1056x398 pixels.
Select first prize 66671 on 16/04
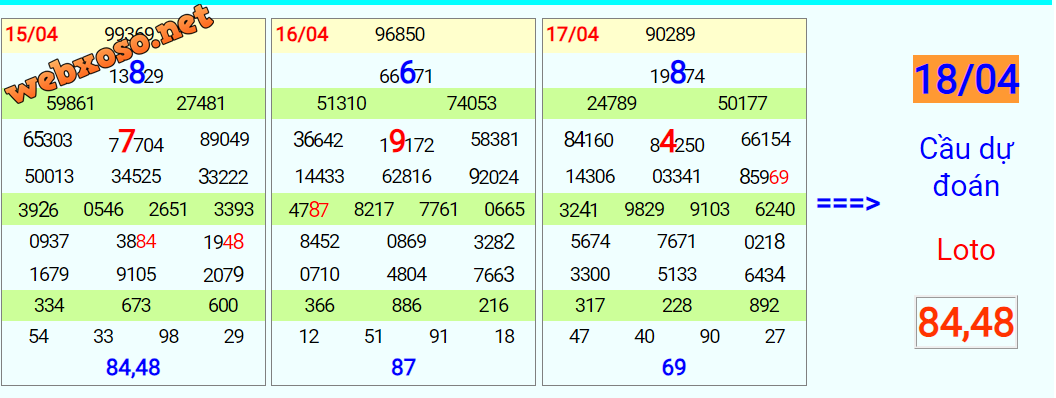[x=406, y=74]
